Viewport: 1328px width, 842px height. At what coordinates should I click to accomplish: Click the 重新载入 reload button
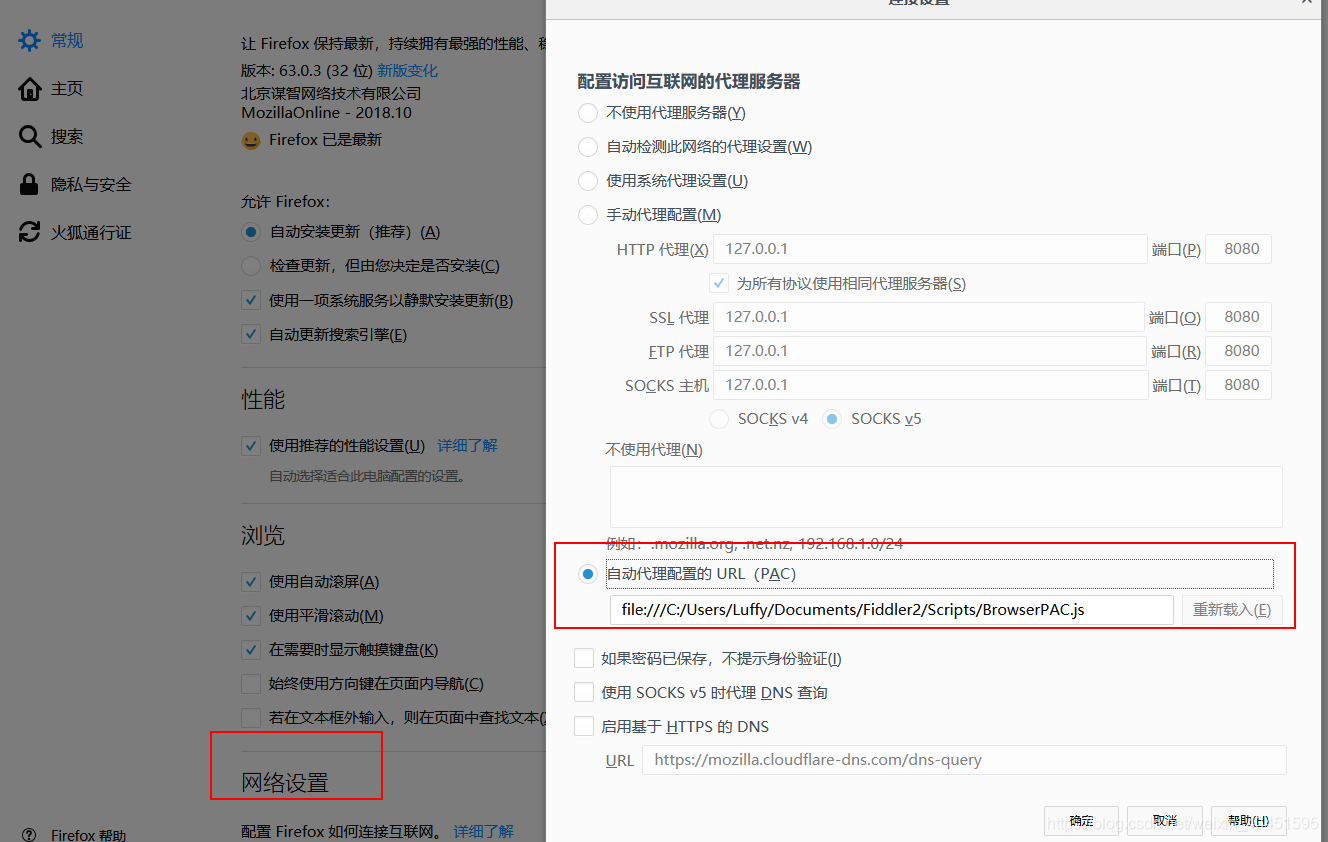(1232, 610)
